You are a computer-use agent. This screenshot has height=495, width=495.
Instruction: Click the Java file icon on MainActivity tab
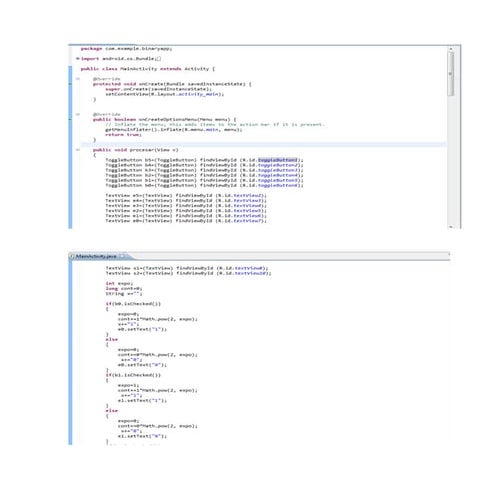72,256
